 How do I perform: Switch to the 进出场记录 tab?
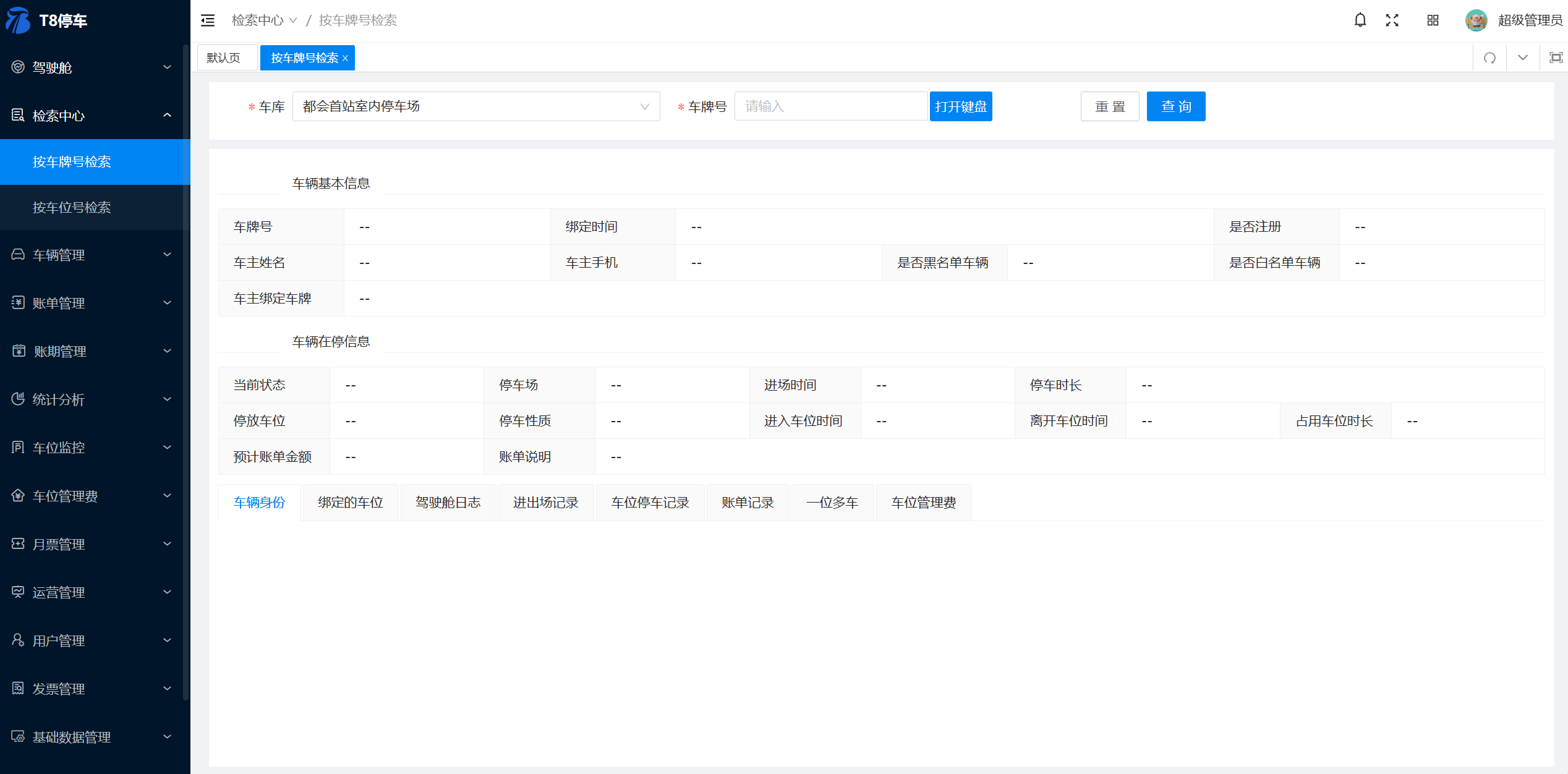tap(546, 503)
